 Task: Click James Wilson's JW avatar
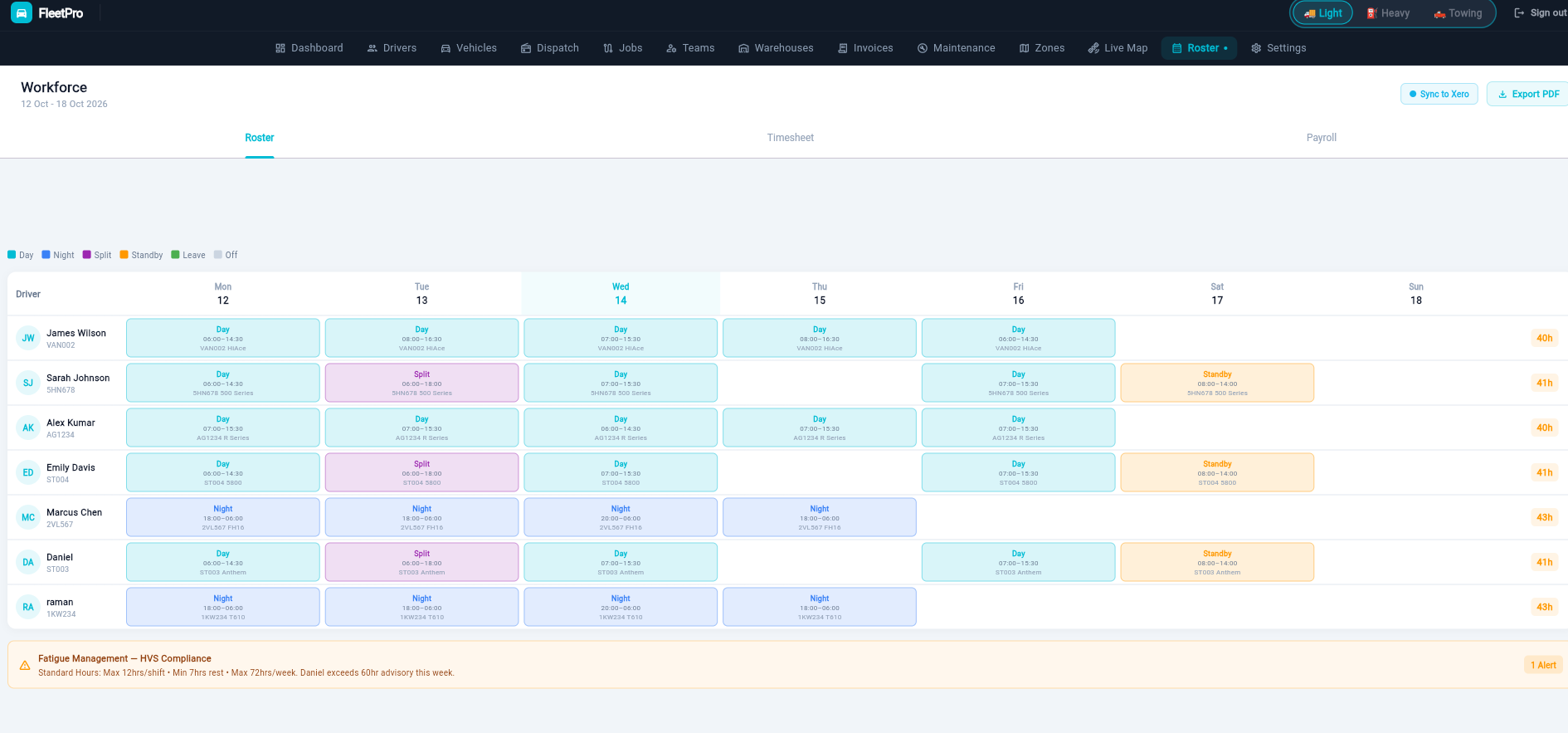(x=28, y=338)
